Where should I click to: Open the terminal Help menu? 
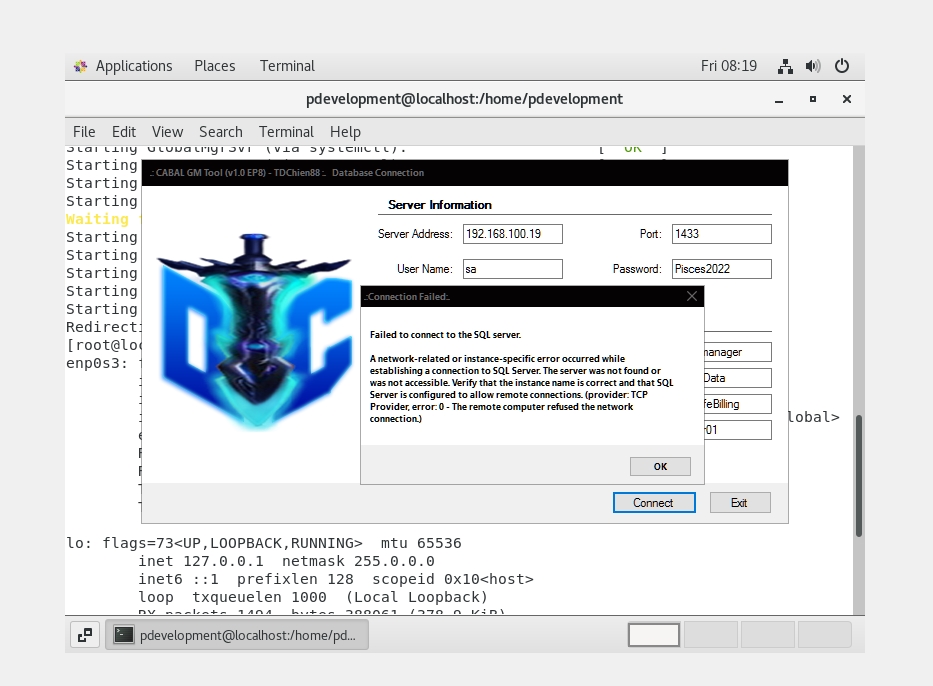tap(345, 131)
